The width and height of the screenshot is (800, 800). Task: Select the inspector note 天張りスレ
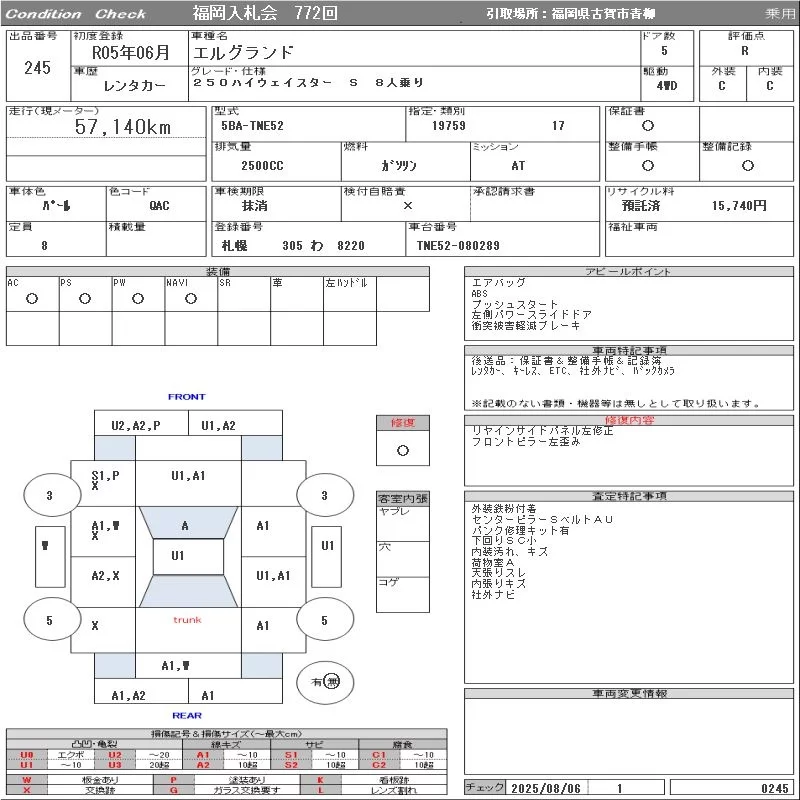498,573
